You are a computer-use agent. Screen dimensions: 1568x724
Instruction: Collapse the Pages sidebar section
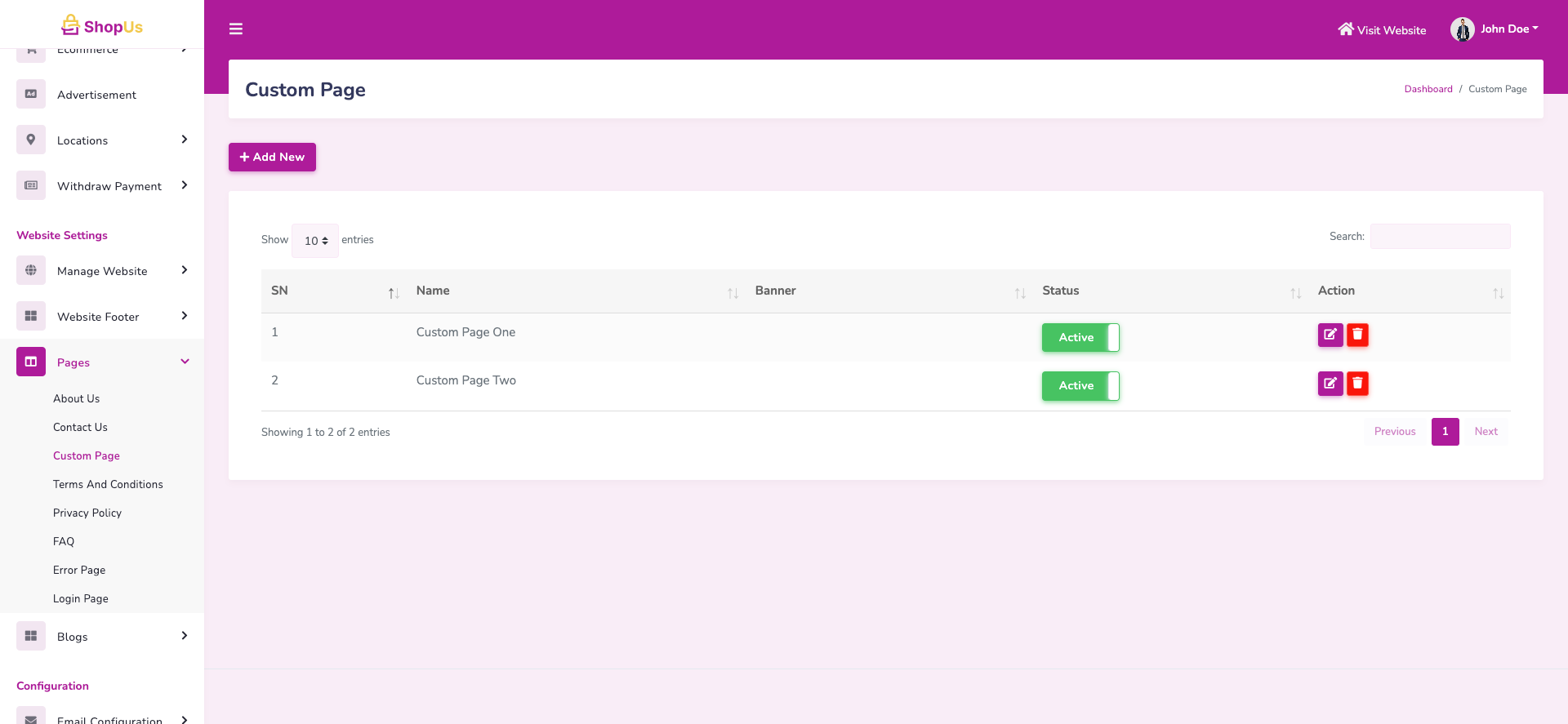pyautogui.click(x=185, y=362)
